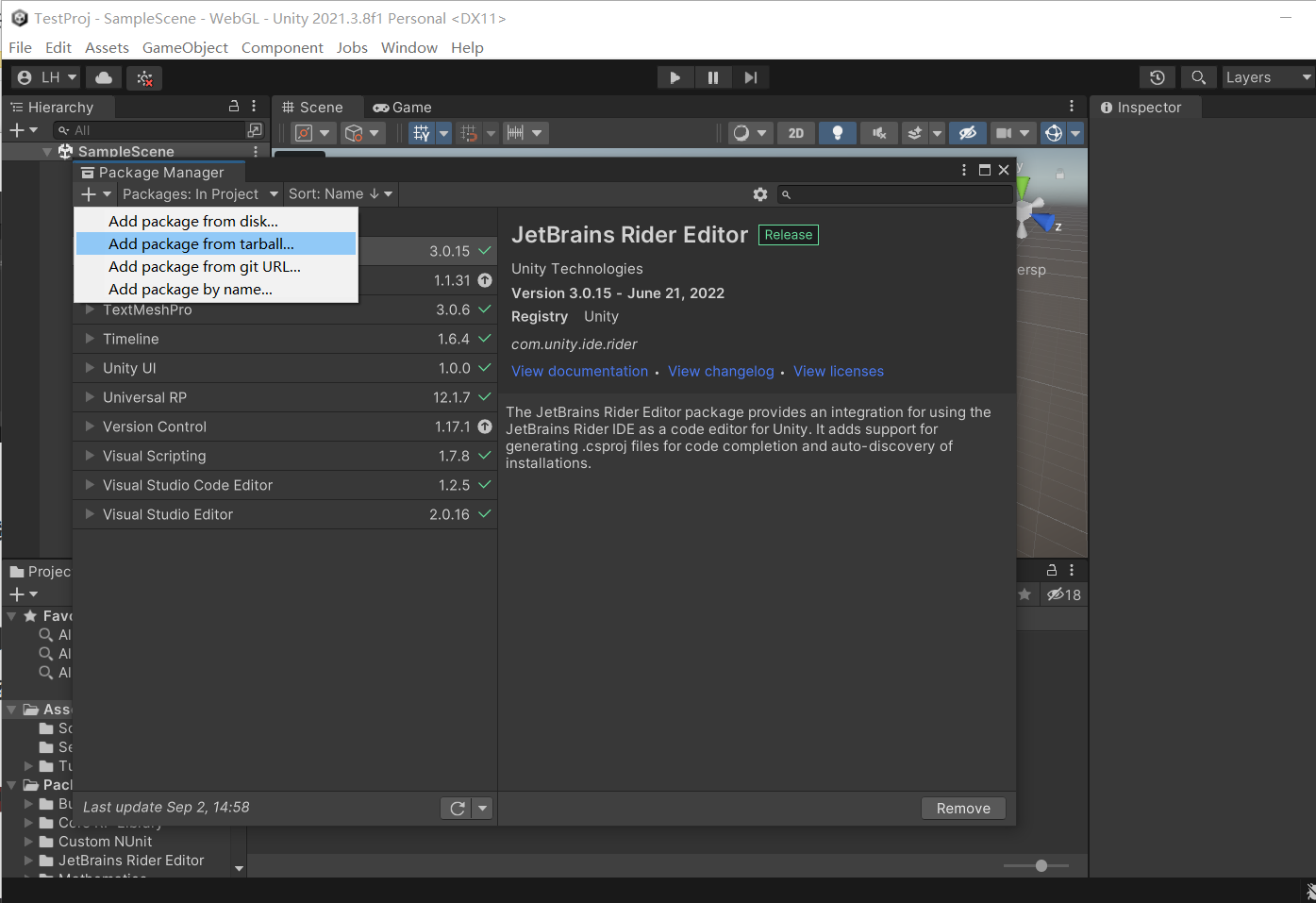This screenshot has width=1316, height=903.
Task: Click the global search magnifier icon
Action: 1198,77
